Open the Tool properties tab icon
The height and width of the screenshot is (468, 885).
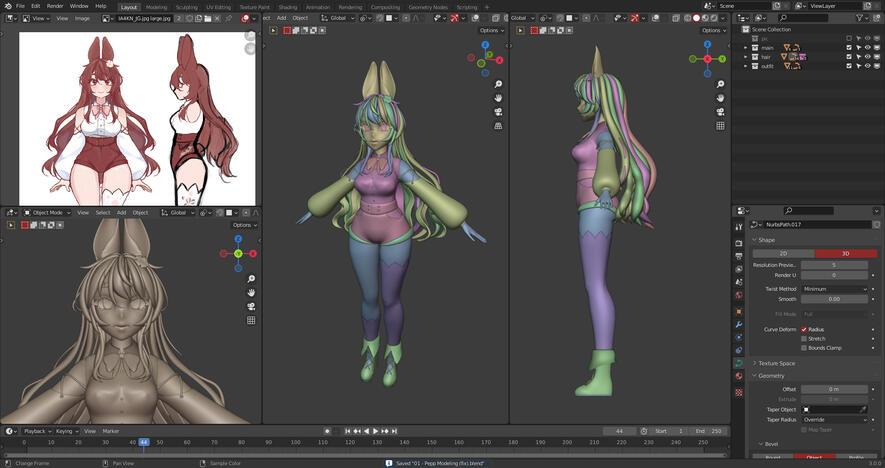739,228
